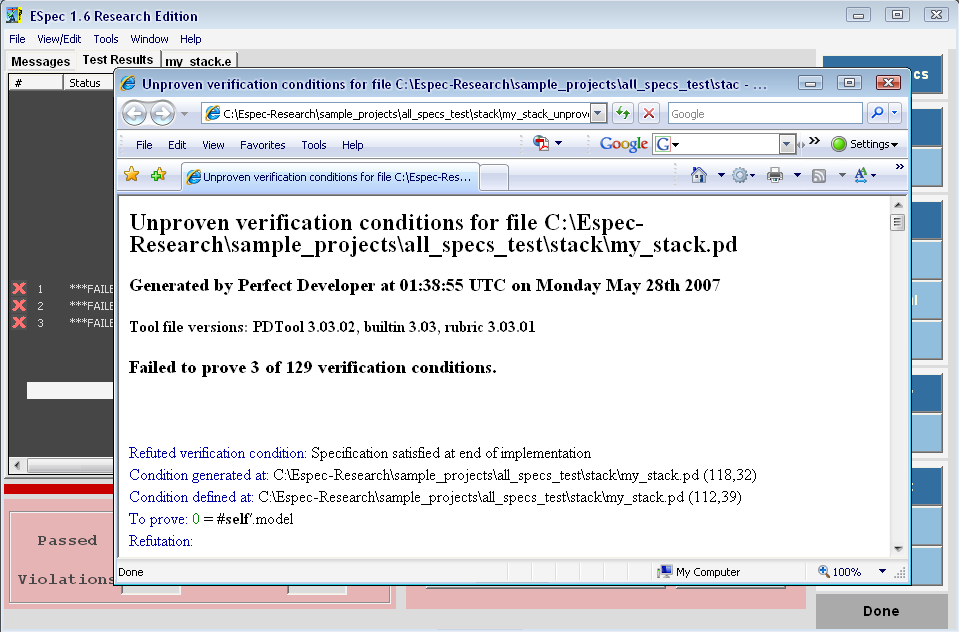Click the IE Back navigation arrow

point(135,114)
